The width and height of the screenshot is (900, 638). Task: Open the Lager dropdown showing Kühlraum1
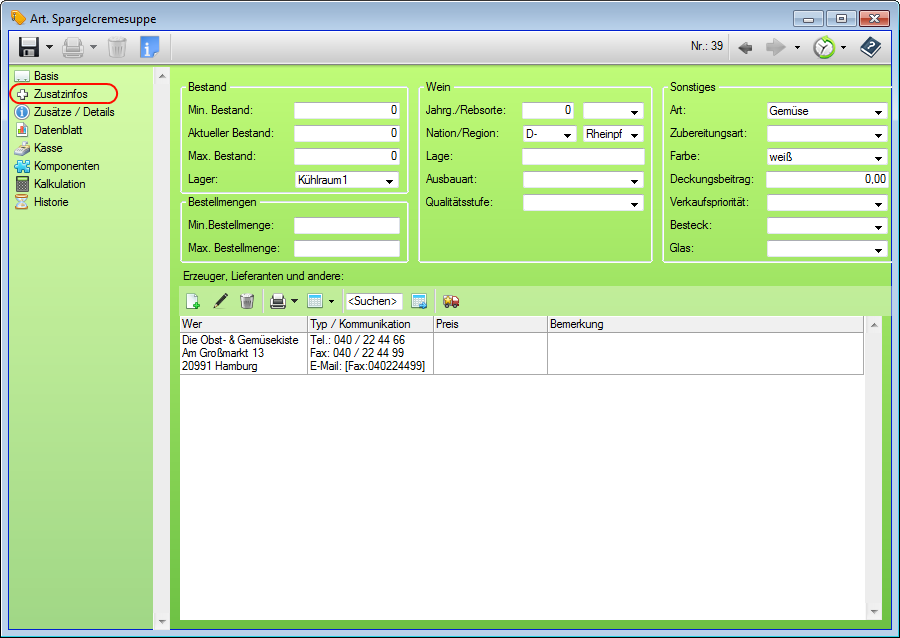click(390, 181)
